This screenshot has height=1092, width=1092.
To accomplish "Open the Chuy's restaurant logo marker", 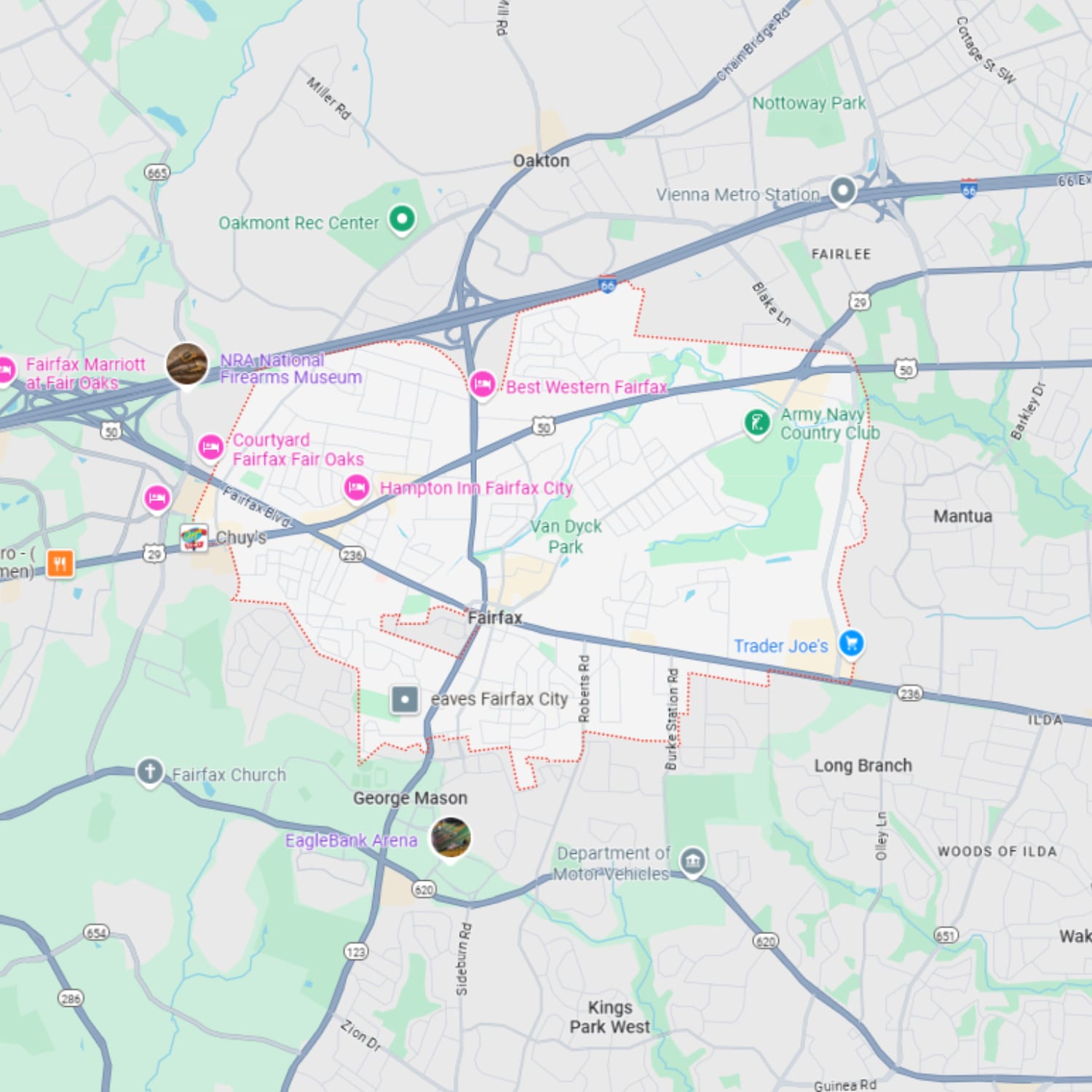I will 194,539.
